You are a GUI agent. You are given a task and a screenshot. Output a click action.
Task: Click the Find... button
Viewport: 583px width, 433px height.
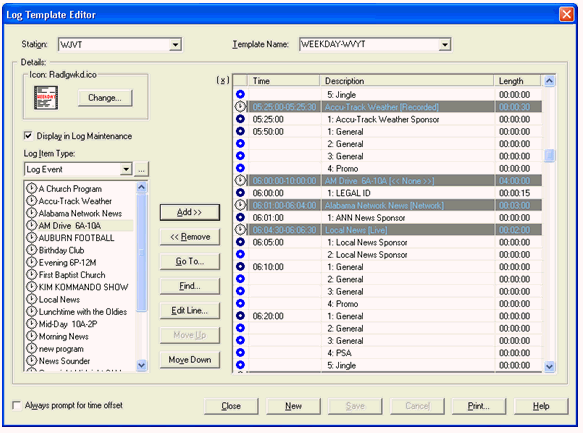tap(190, 286)
